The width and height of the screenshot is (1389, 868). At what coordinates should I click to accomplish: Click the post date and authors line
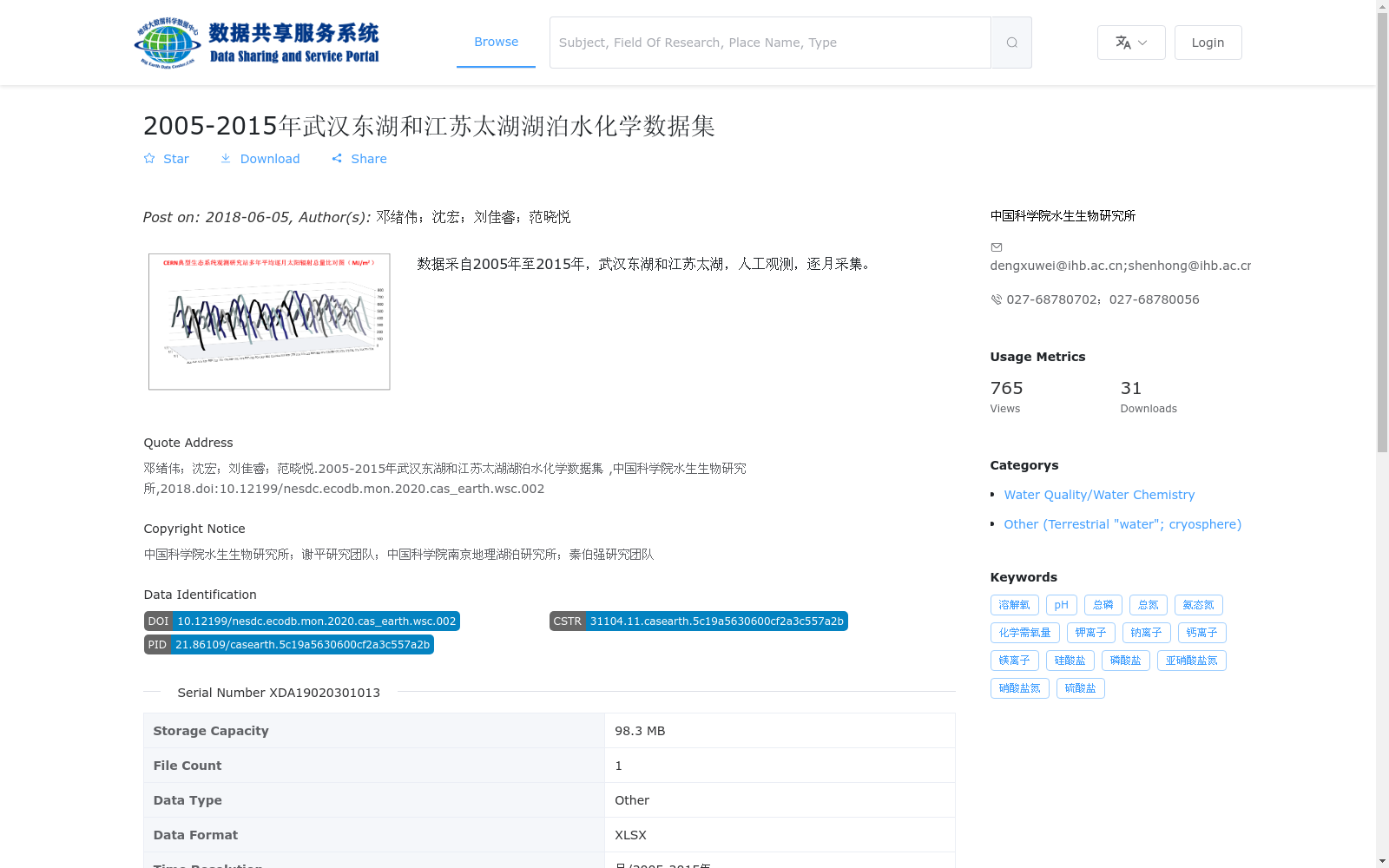click(x=357, y=217)
